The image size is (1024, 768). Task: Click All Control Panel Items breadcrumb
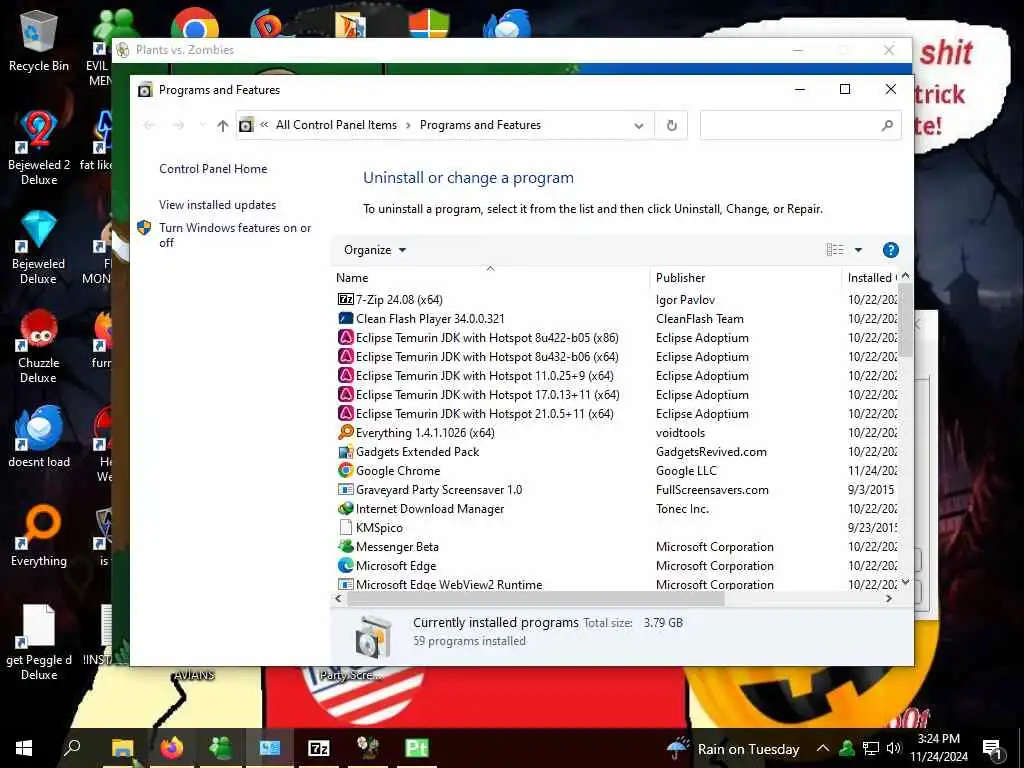pyautogui.click(x=336, y=125)
